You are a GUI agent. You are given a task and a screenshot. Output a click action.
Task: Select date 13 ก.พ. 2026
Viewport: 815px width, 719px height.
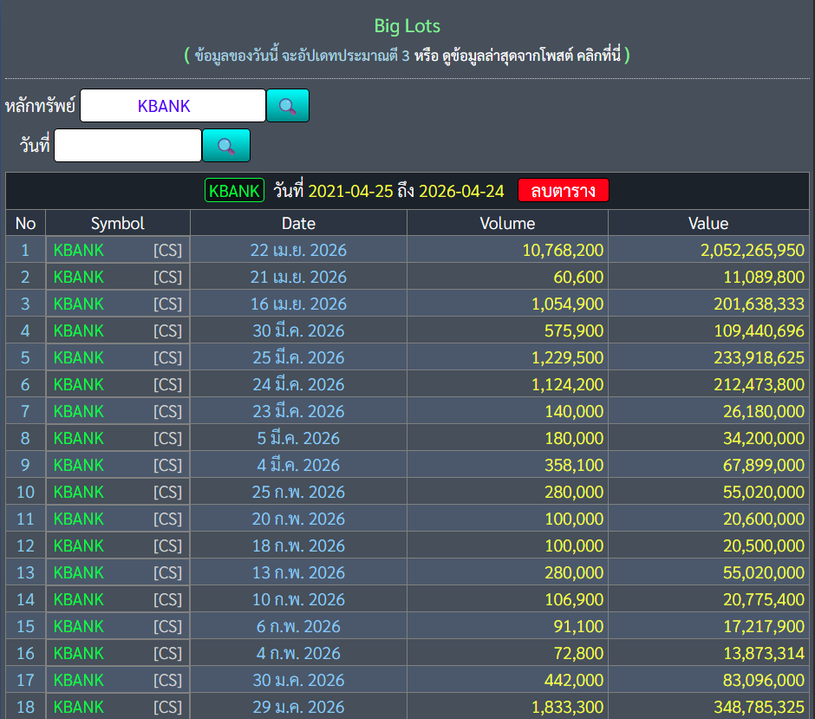click(298, 573)
